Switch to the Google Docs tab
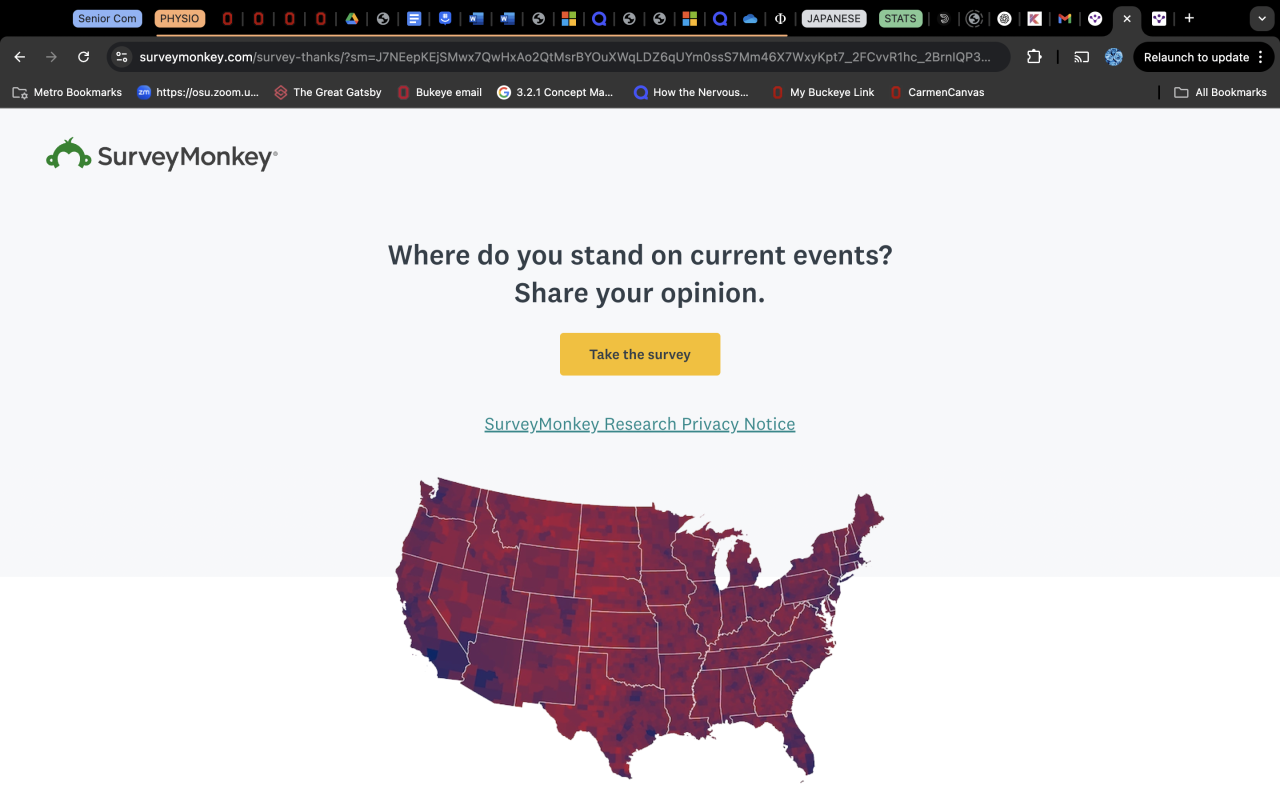The width and height of the screenshot is (1280, 800). pos(414,18)
